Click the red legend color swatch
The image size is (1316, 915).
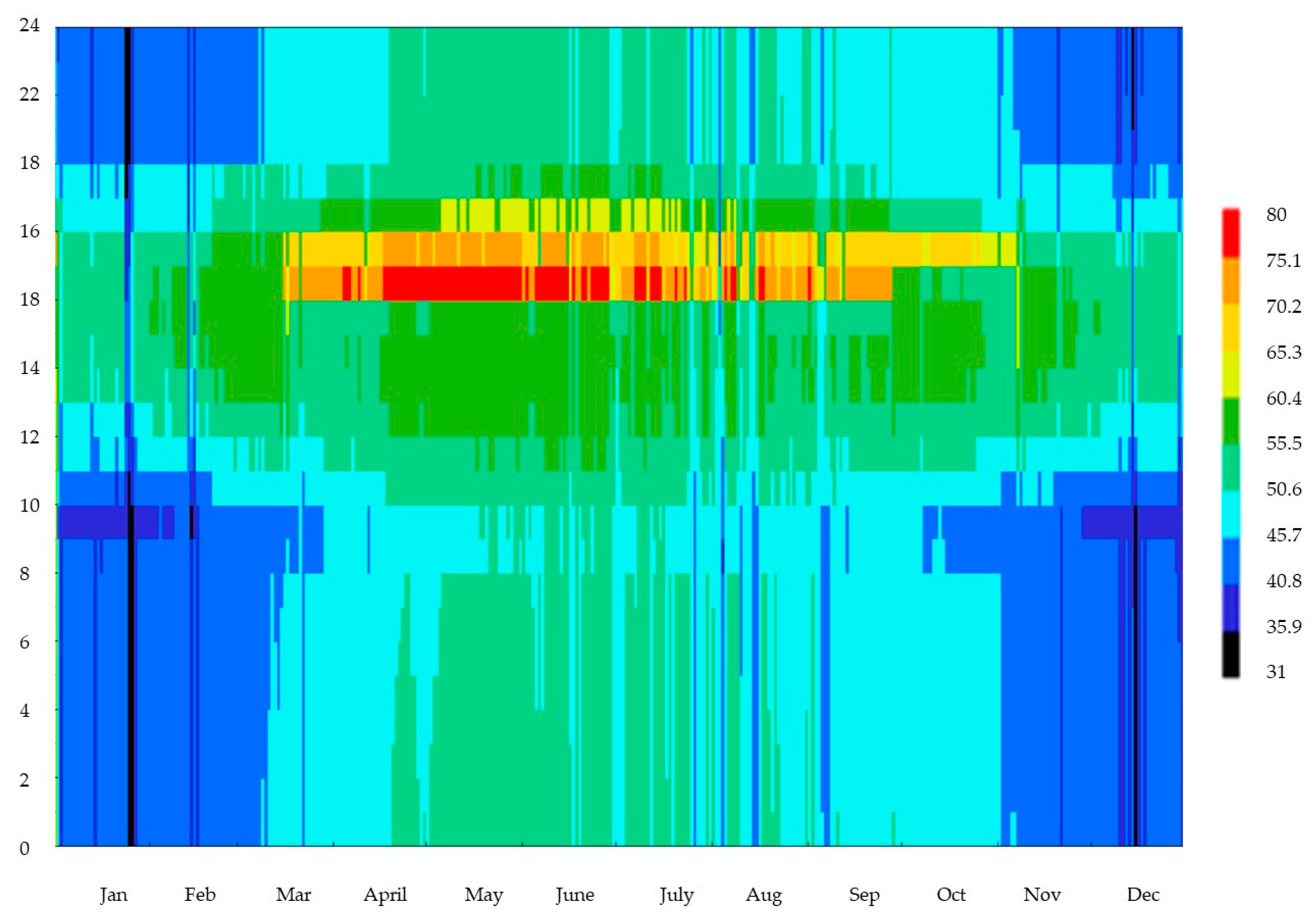tap(1231, 234)
